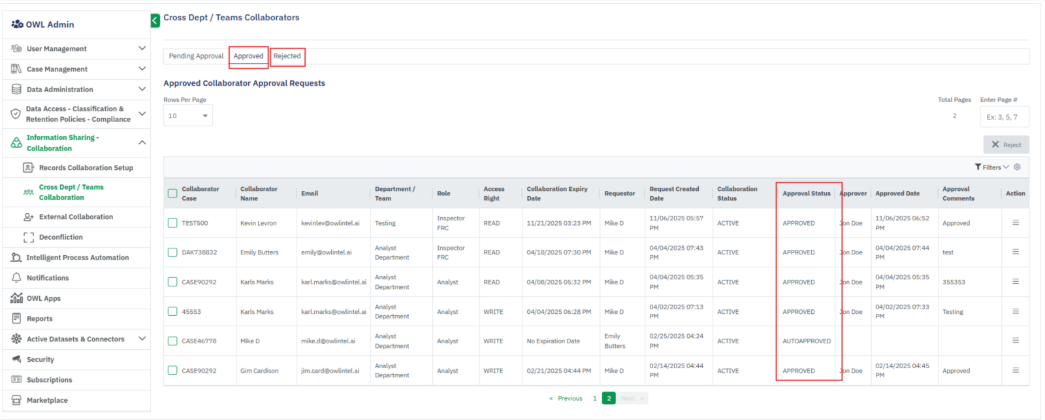Switch to the Pending Approval tab
This screenshot has width=1045, height=420.
(196, 56)
